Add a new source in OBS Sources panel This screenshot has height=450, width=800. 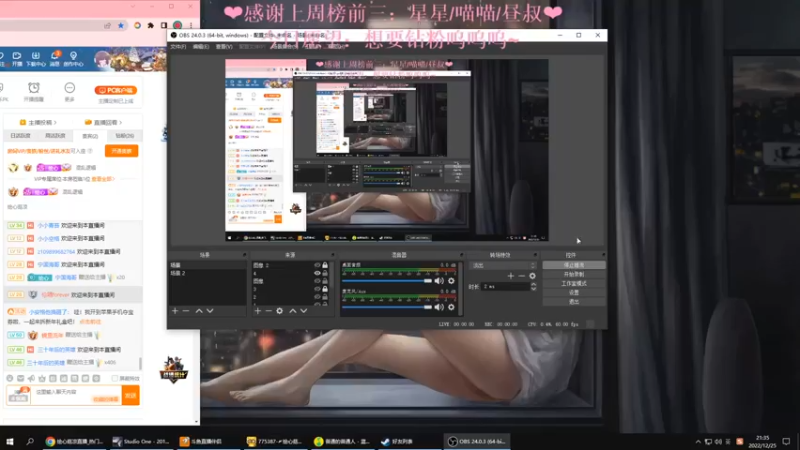click(258, 311)
